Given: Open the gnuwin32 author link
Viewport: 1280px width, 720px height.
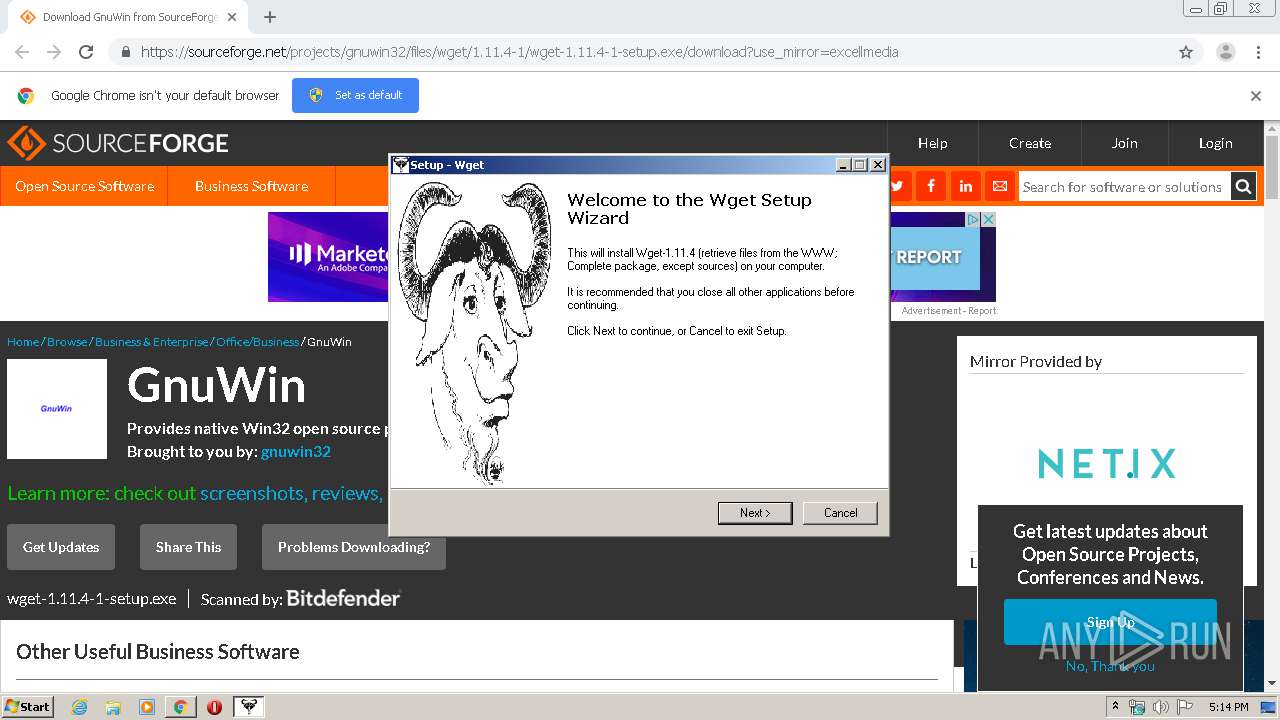Looking at the screenshot, I should pos(296,451).
